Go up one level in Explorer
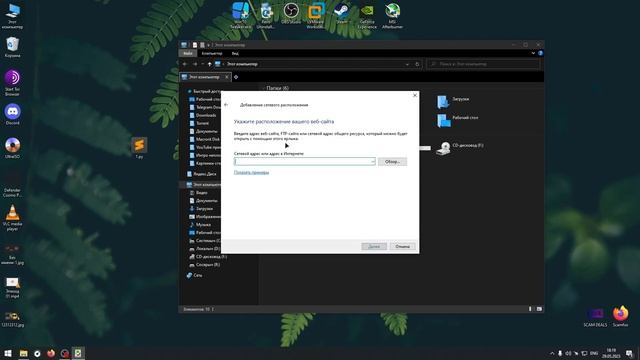640x360 pixels. [x=209, y=64]
